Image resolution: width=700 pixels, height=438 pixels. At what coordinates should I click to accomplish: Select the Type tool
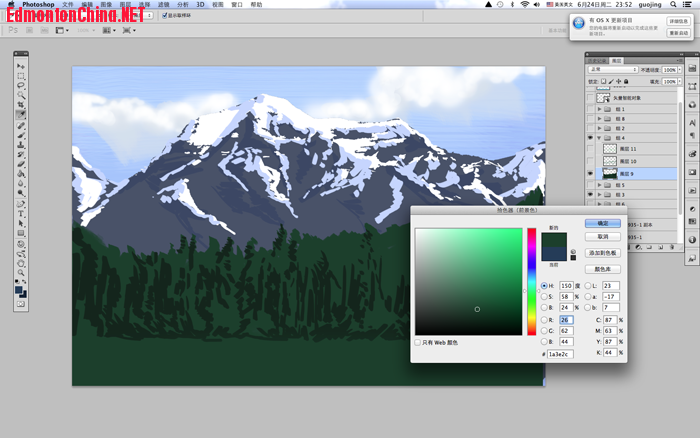pos(21,213)
